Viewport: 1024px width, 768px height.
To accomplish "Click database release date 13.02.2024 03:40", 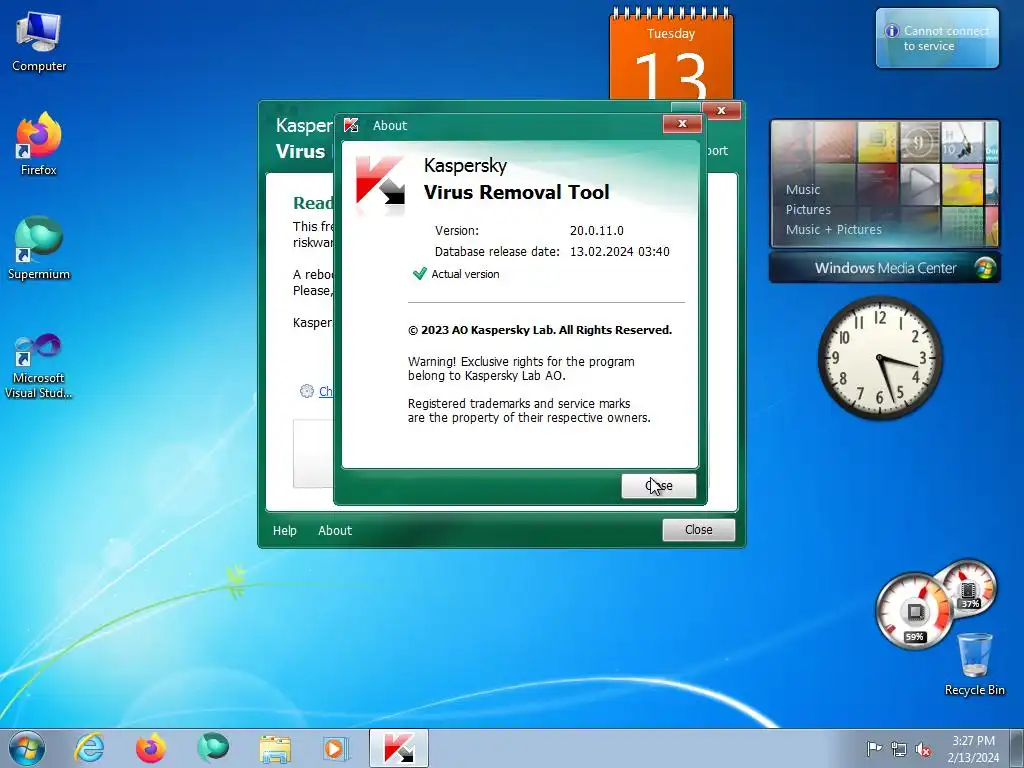I will 619,251.
